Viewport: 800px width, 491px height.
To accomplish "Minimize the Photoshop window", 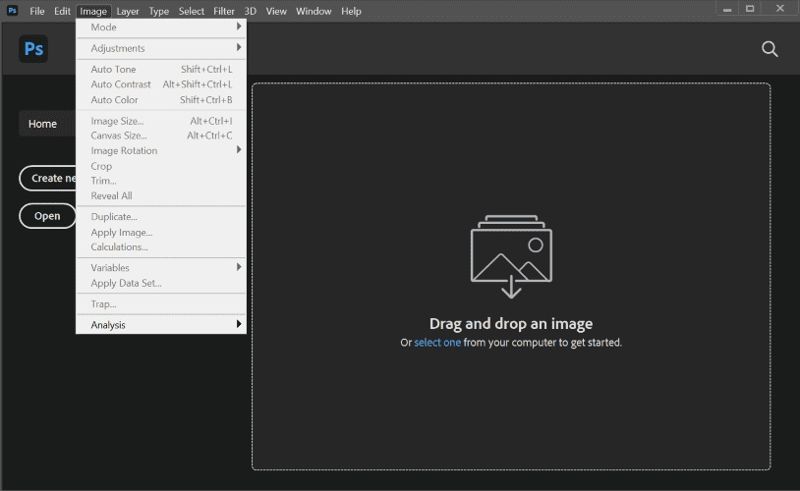I will tap(727, 9).
